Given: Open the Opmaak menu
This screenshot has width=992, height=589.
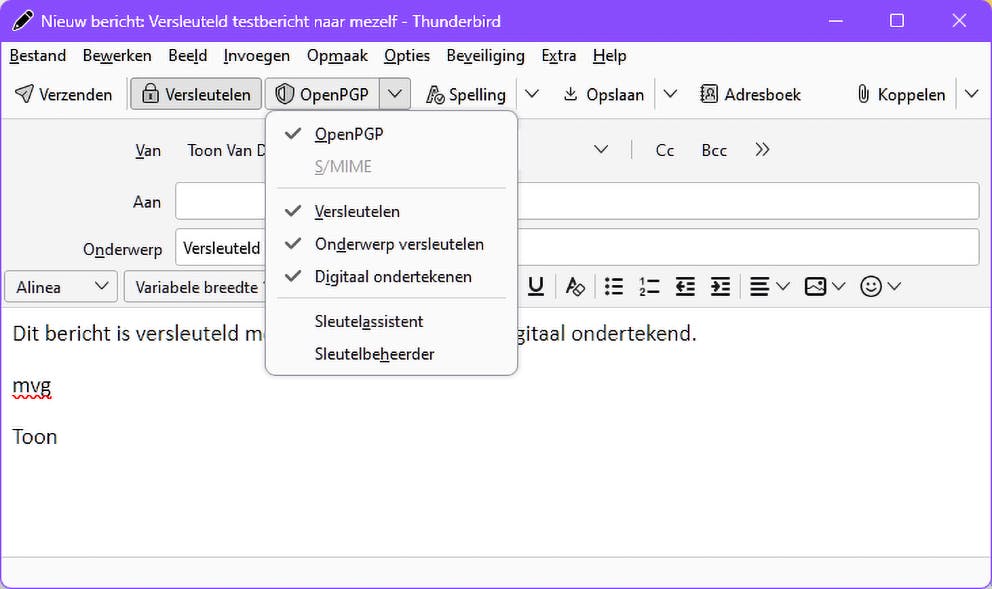Looking at the screenshot, I should (x=337, y=56).
